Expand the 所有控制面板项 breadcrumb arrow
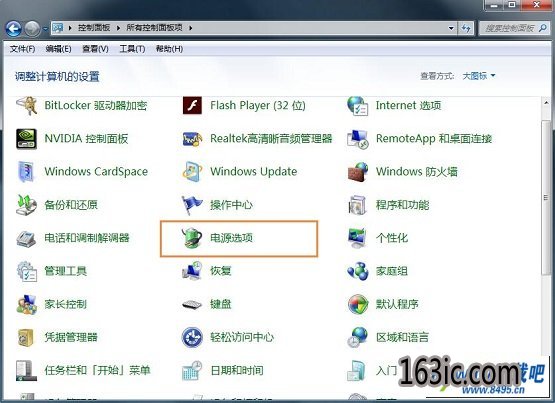 coord(191,28)
